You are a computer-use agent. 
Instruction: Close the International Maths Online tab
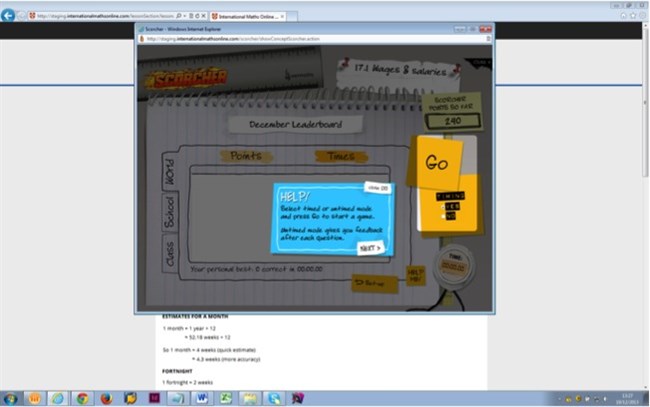point(282,17)
